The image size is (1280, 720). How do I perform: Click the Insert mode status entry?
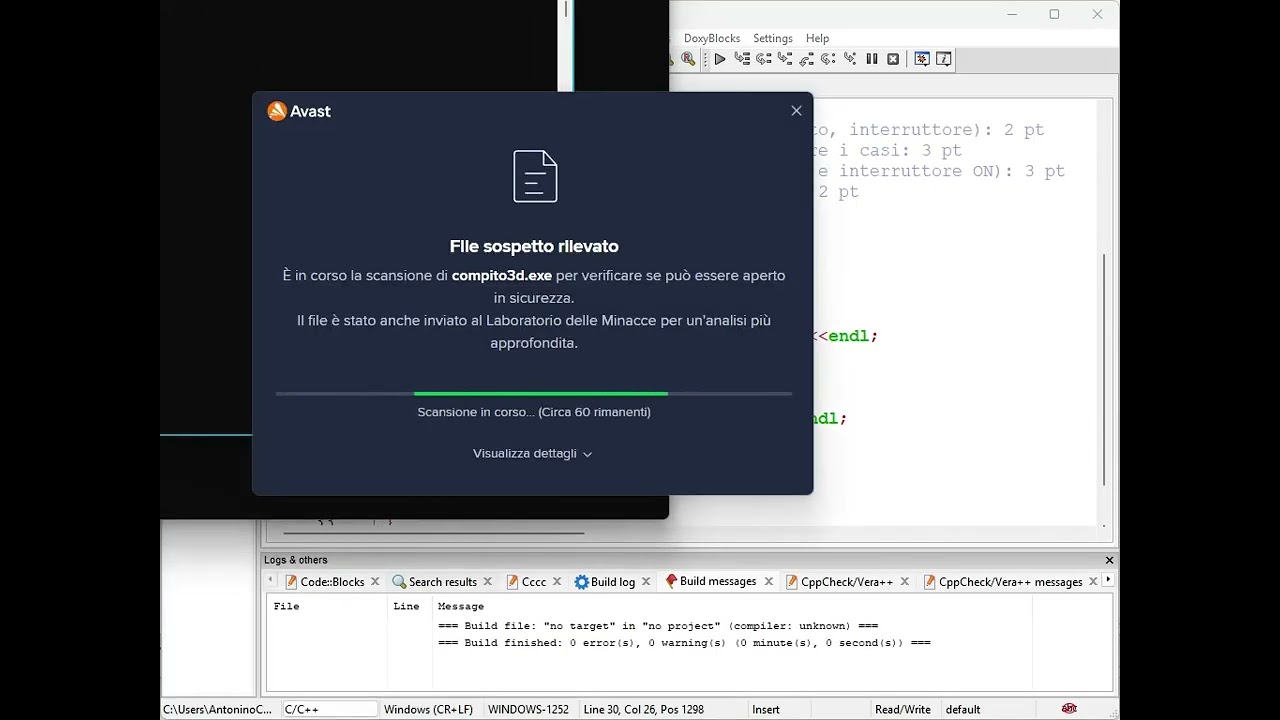click(x=766, y=710)
